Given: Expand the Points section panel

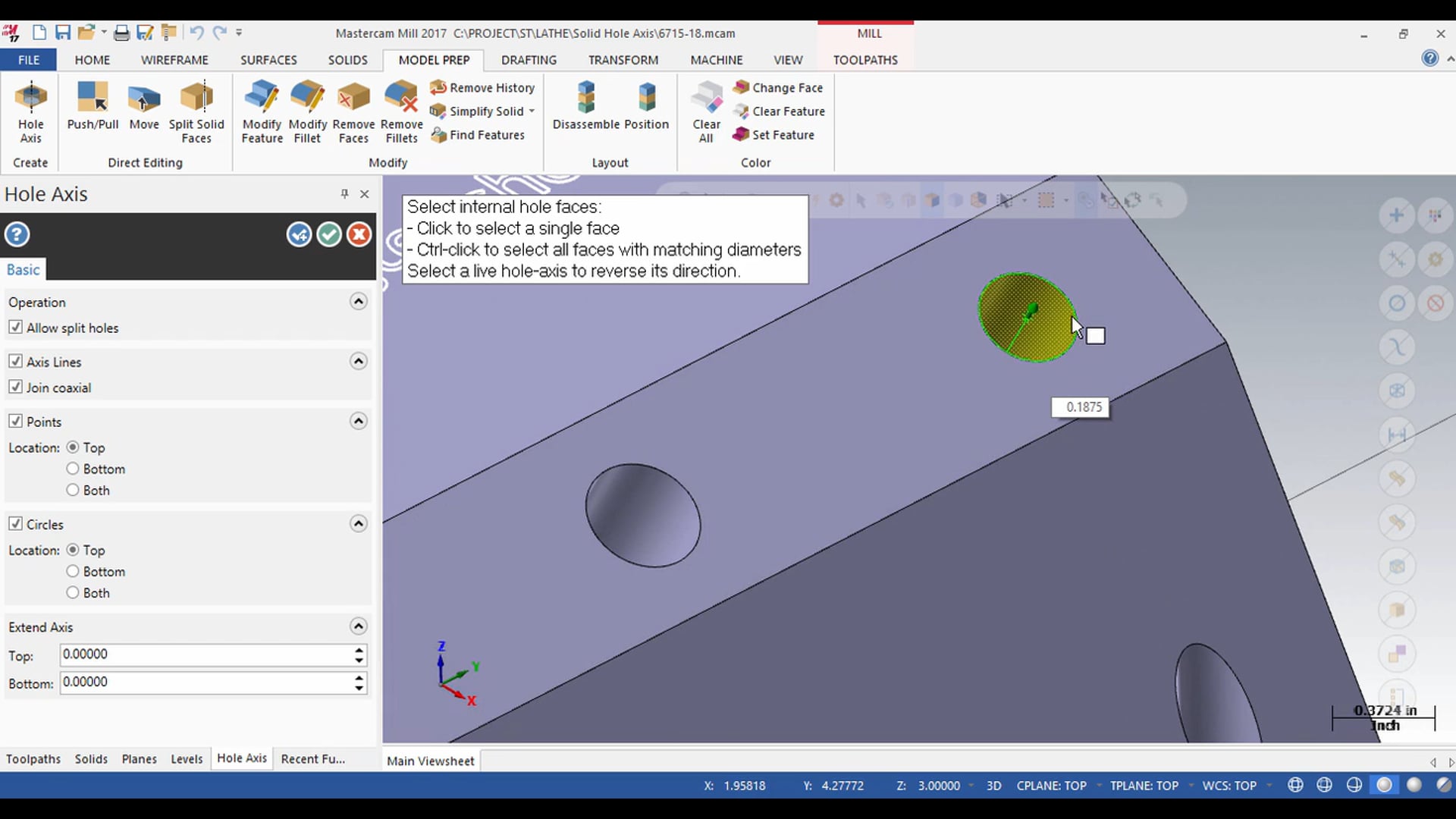Looking at the screenshot, I should coord(357,421).
